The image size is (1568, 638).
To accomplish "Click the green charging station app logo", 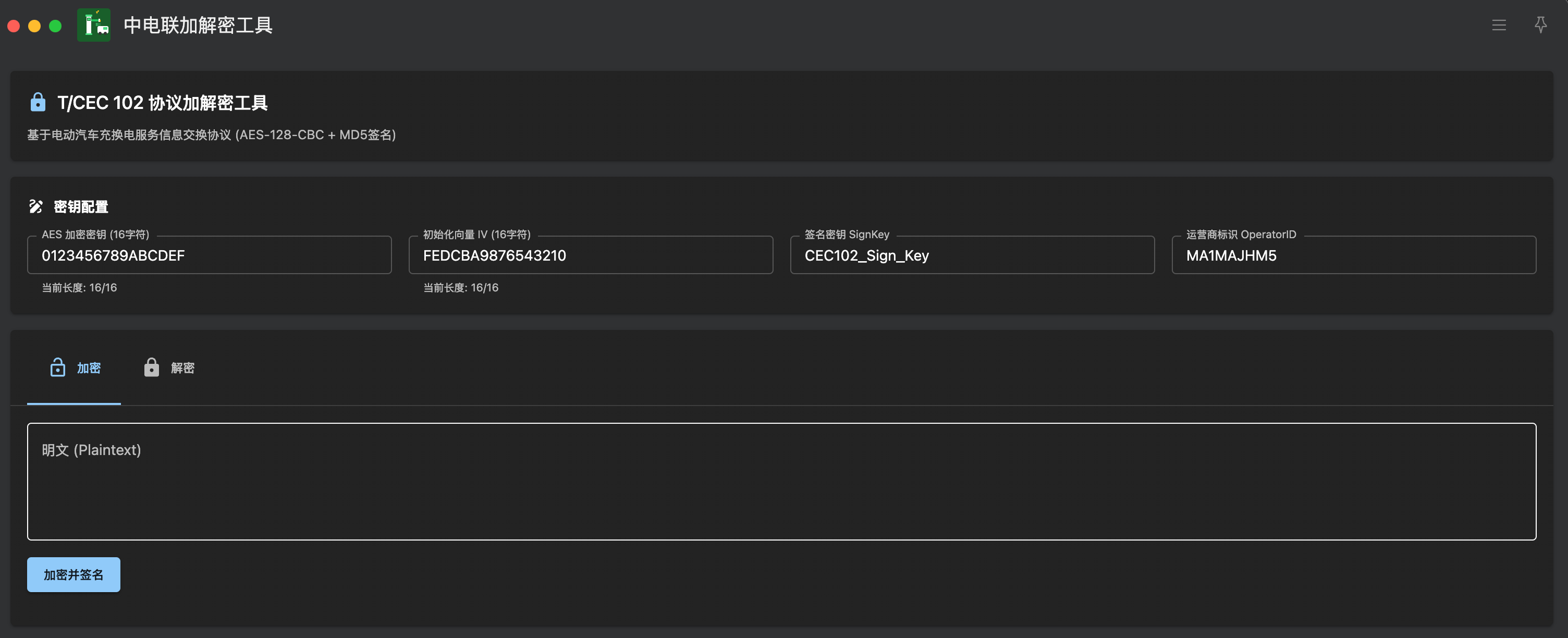I will (x=94, y=25).
